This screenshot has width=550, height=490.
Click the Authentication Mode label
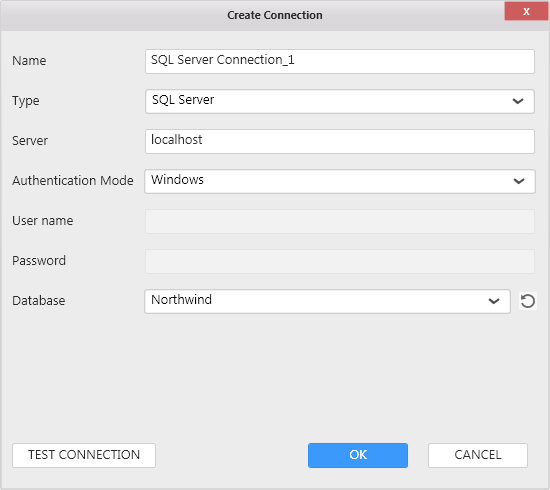[73, 181]
